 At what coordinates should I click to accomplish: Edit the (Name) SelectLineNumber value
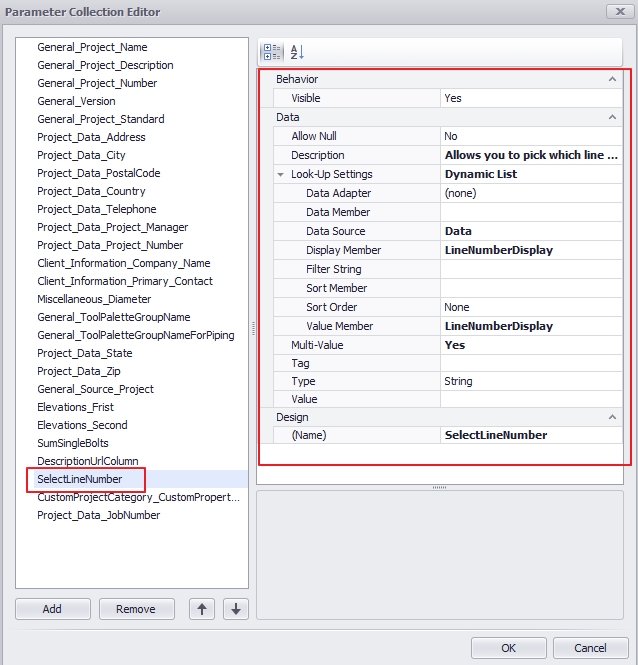531,435
